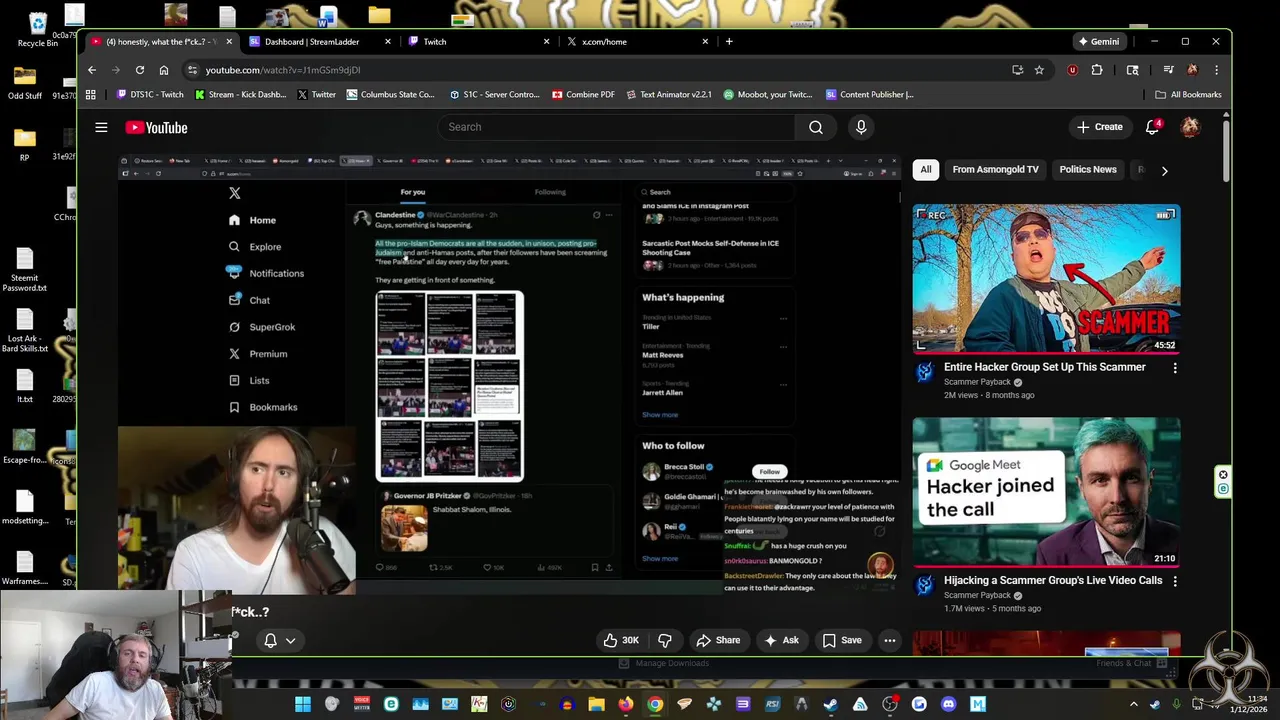Close the YouTube tab
Screen dimensions: 1280x720
click(229, 42)
